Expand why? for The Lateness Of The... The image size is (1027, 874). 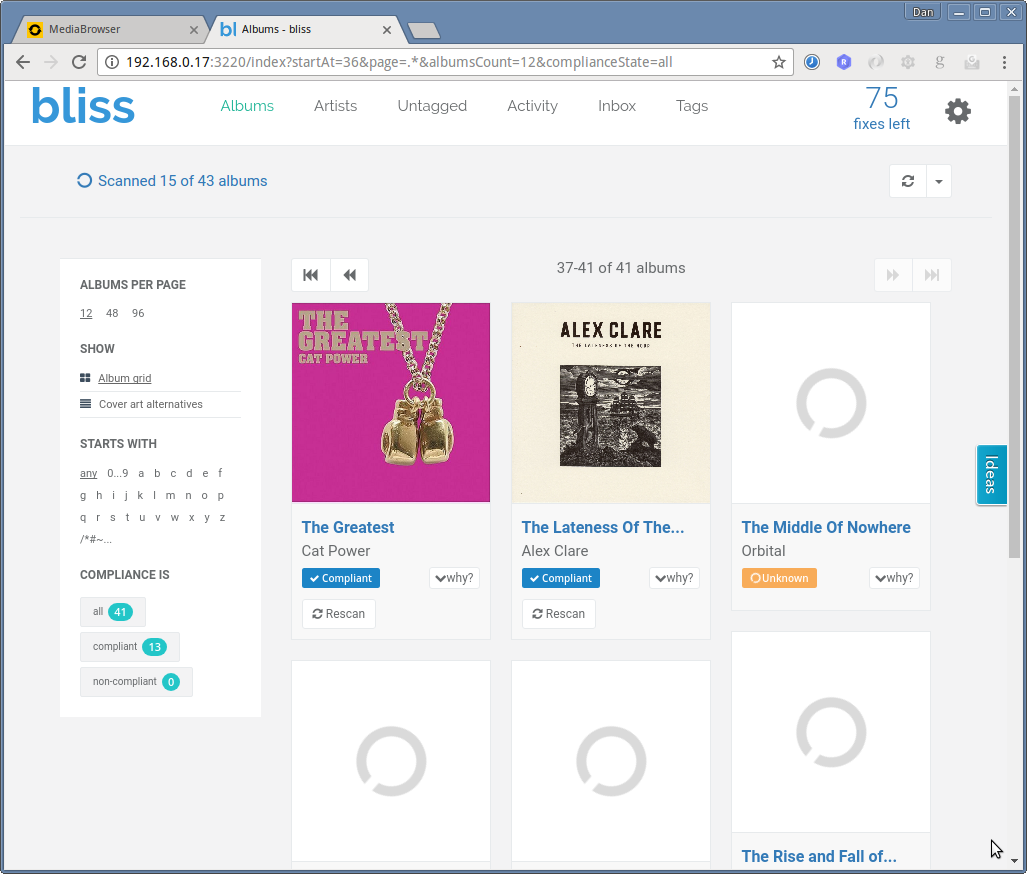tap(675, 578)
